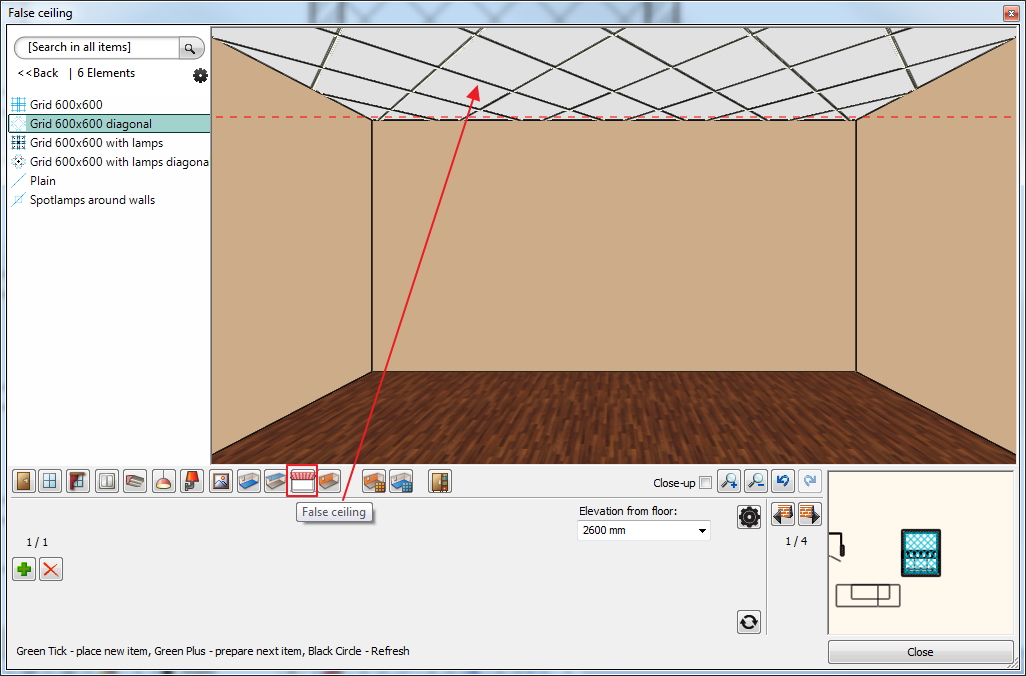
Task: Choose Grid 600x600 with lamps diagonal
Action: click(109, 162)
